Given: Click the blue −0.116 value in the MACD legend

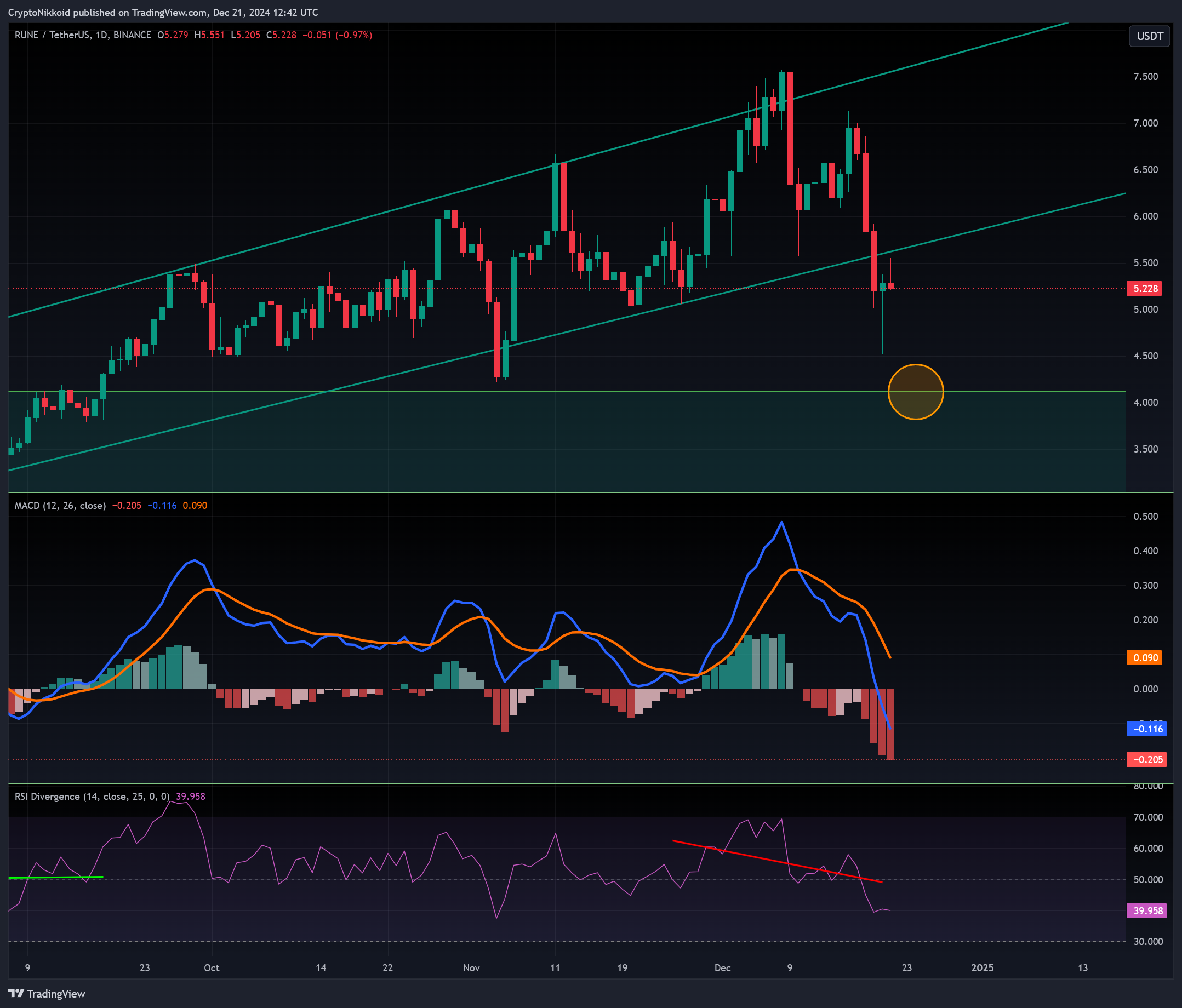Looking at the screenshot, I should point(162,506).
